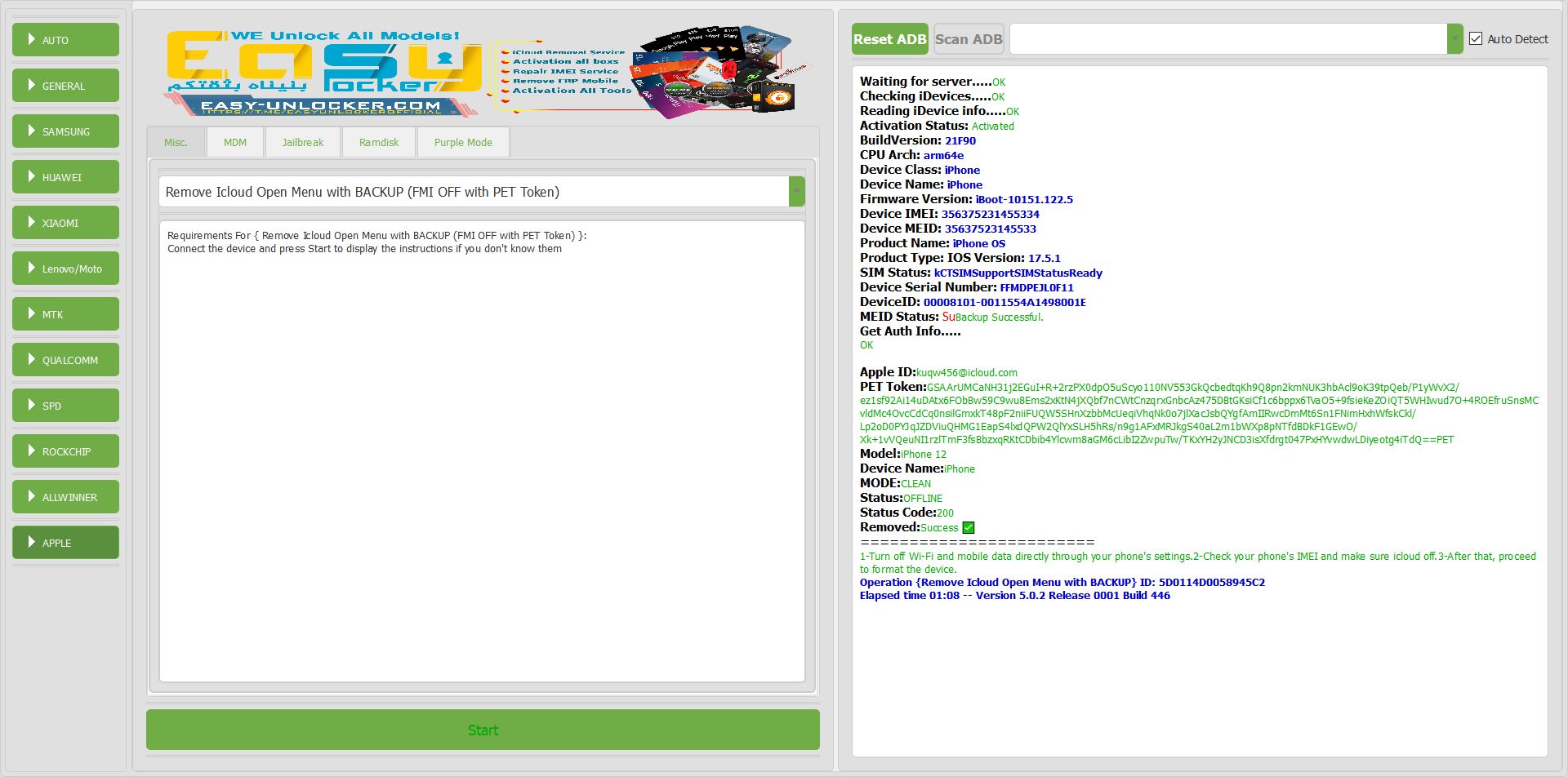
Task: Click the Device MEID 35637523145533 value
Action: coord(991,229)
